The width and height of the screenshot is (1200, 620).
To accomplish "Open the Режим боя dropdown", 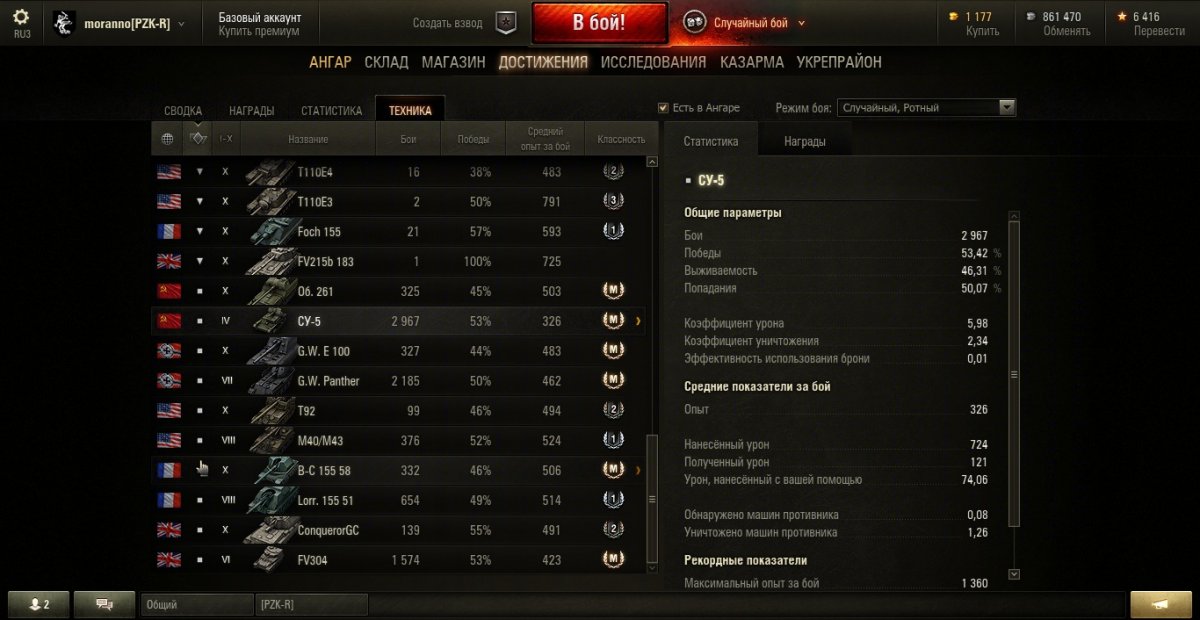I will click(927, 108).
